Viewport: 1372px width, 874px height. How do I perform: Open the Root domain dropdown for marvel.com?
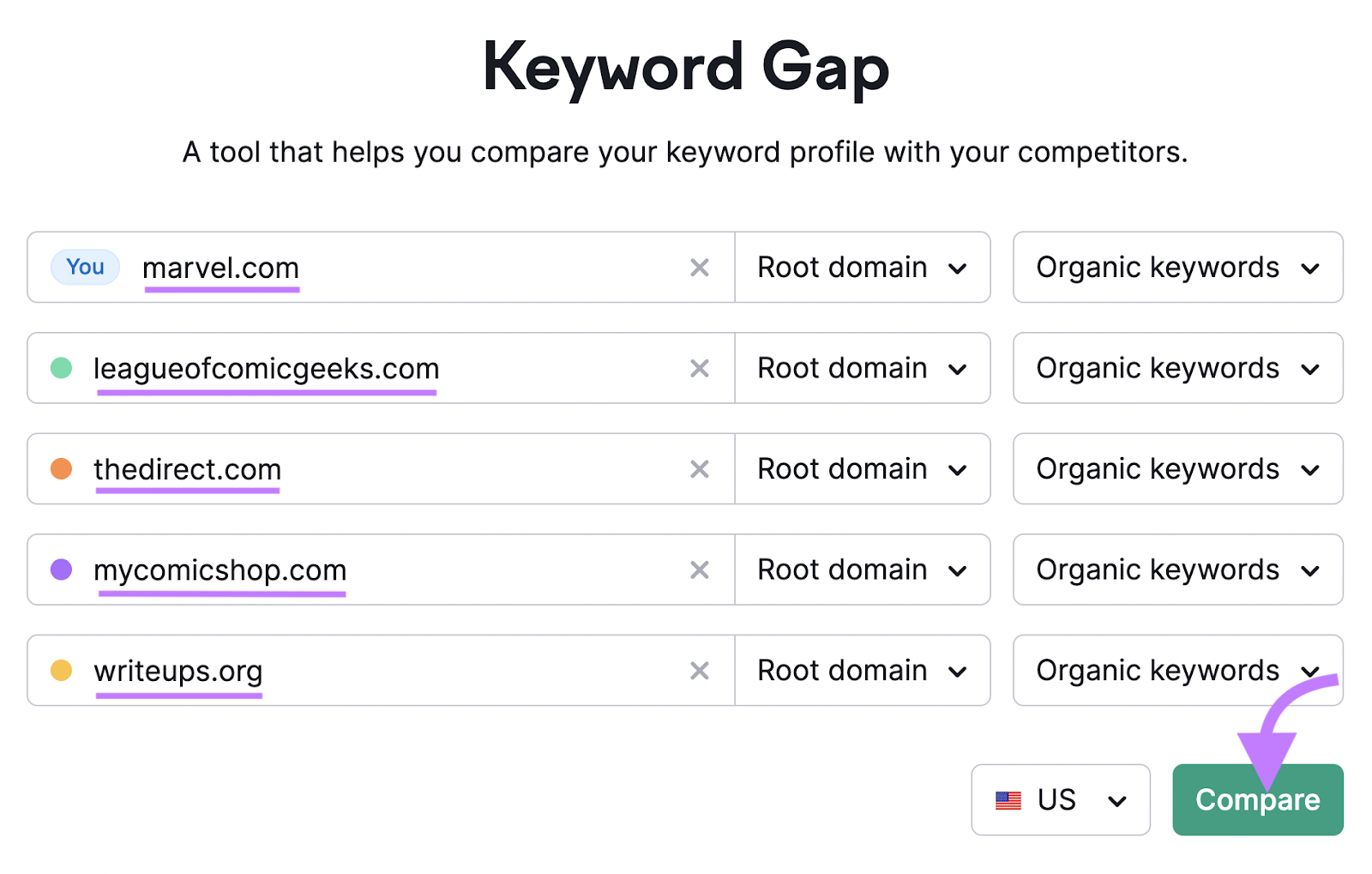[862, 268]
